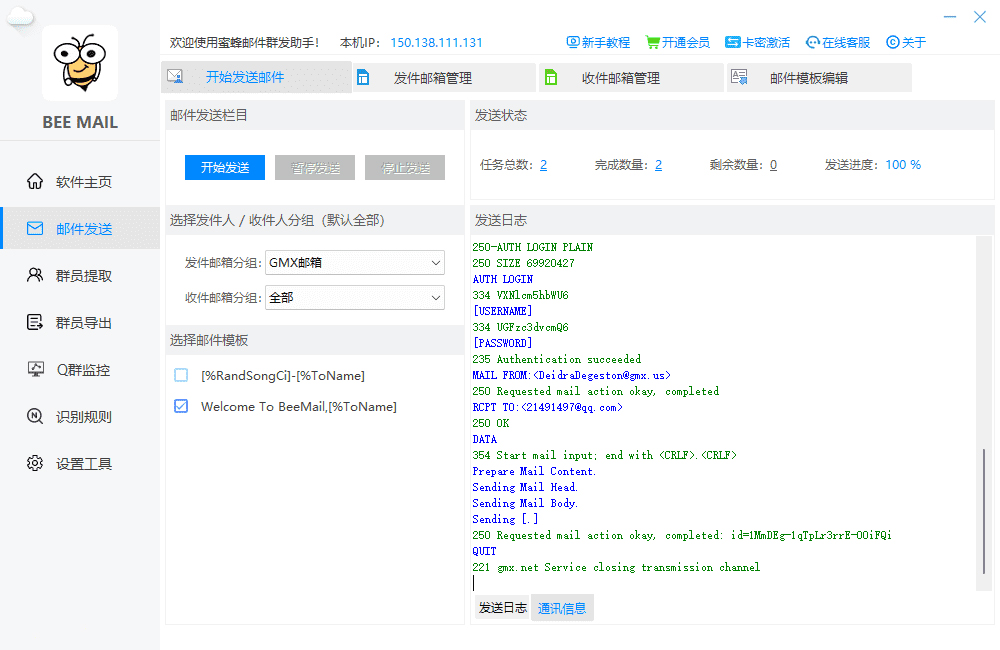The image size is (1000, 650).
Task: Go to 识别规则 in sidebar
Action: [x=80, y=416]
